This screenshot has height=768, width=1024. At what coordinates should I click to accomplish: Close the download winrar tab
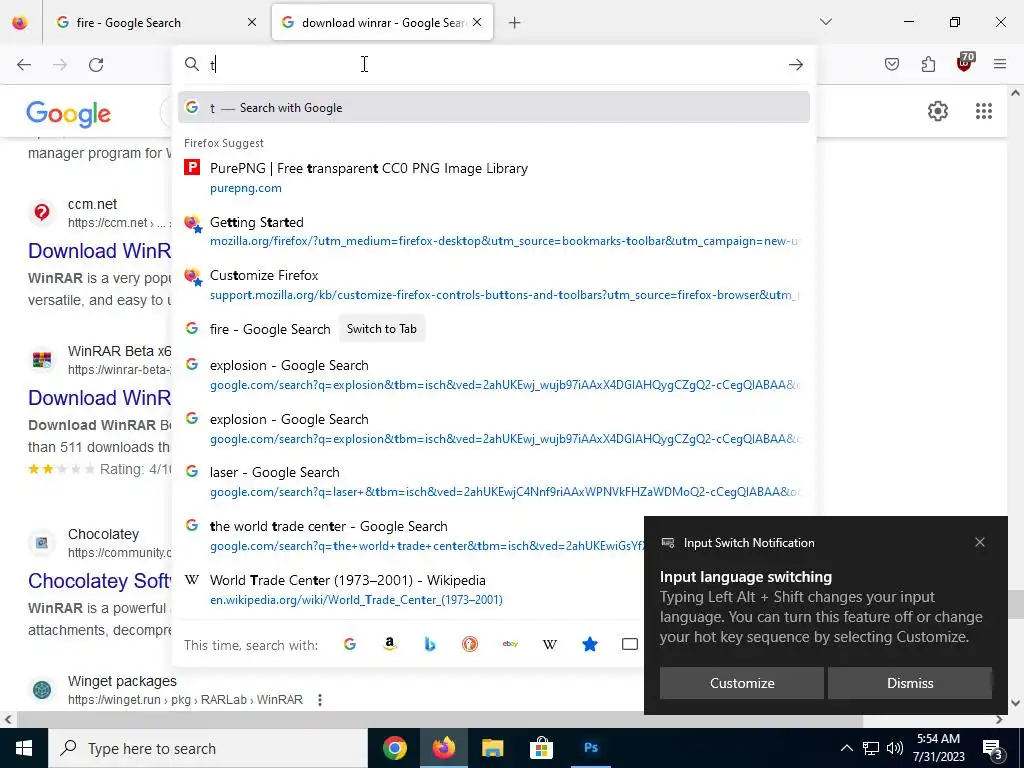477,23
